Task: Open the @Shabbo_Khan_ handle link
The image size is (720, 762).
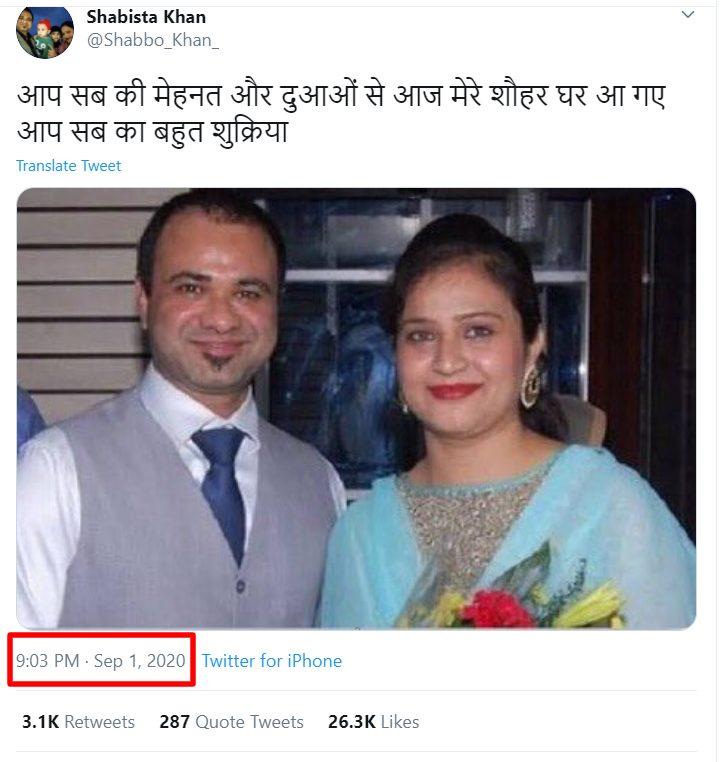Action: pyautogui.click(x=153, y=41)
